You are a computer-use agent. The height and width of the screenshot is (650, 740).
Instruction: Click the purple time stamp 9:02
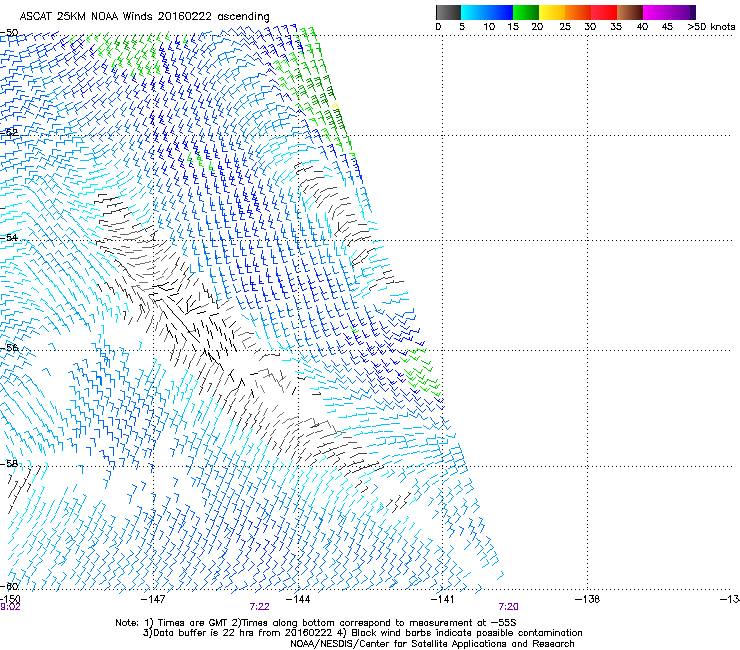pos(10,607)
